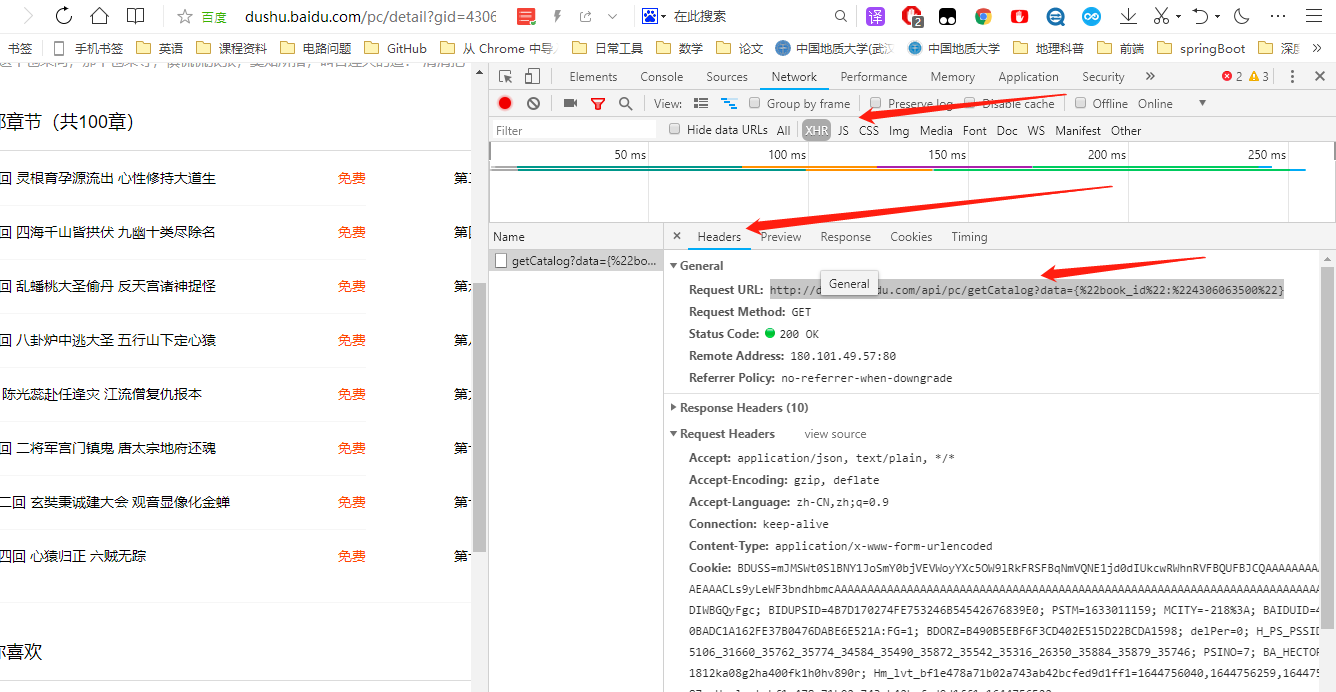Open the springBoot bookmark folder
This screenshot has width=1336, height=692.
(1202, 48)
